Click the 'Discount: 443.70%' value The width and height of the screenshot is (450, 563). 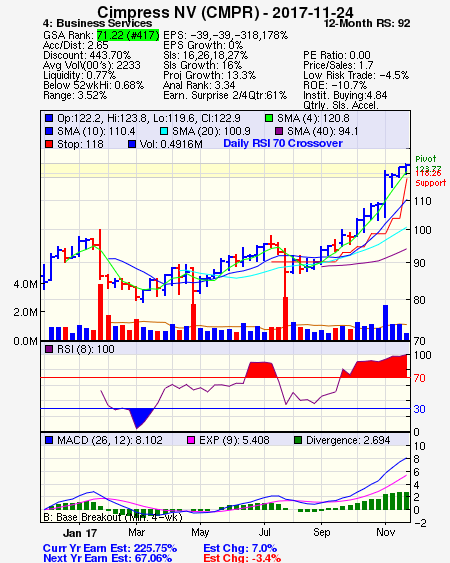(87, 55)
